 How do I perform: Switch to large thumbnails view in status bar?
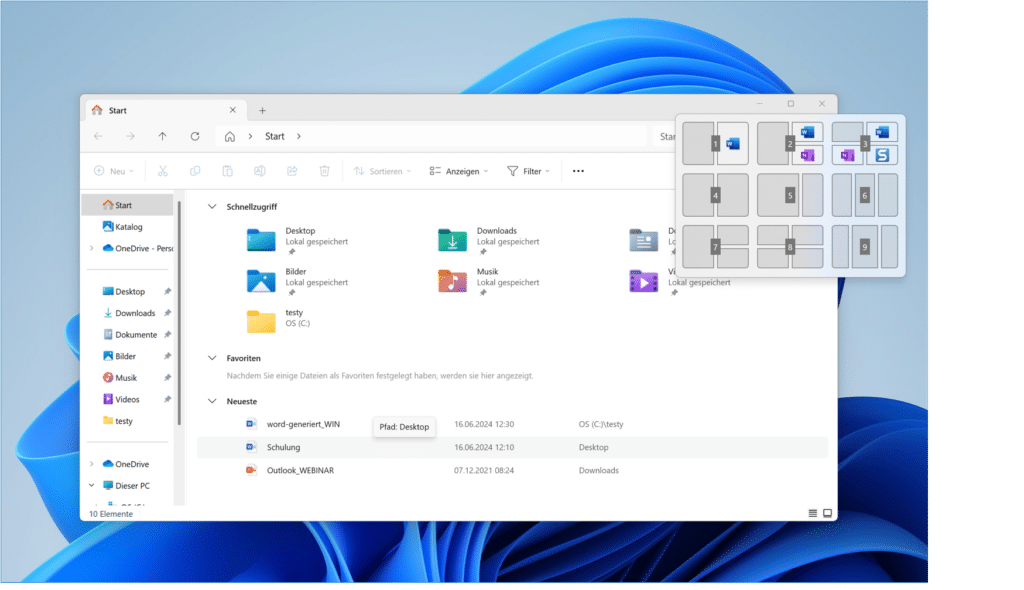827,513
